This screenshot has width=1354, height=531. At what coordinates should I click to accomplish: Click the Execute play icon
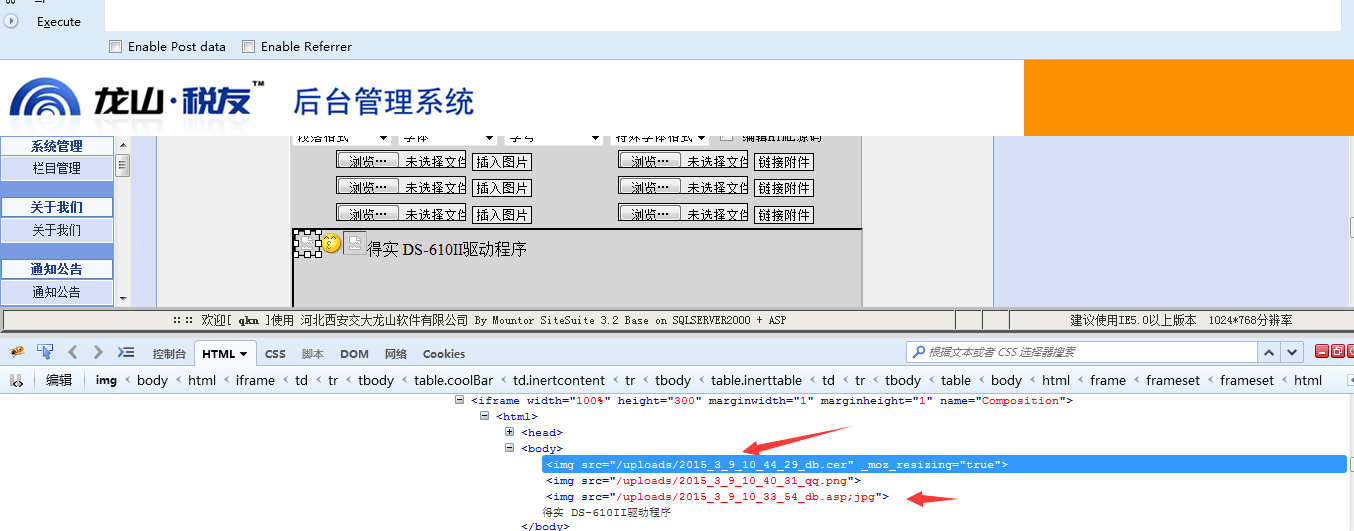[x=12, y=21]
